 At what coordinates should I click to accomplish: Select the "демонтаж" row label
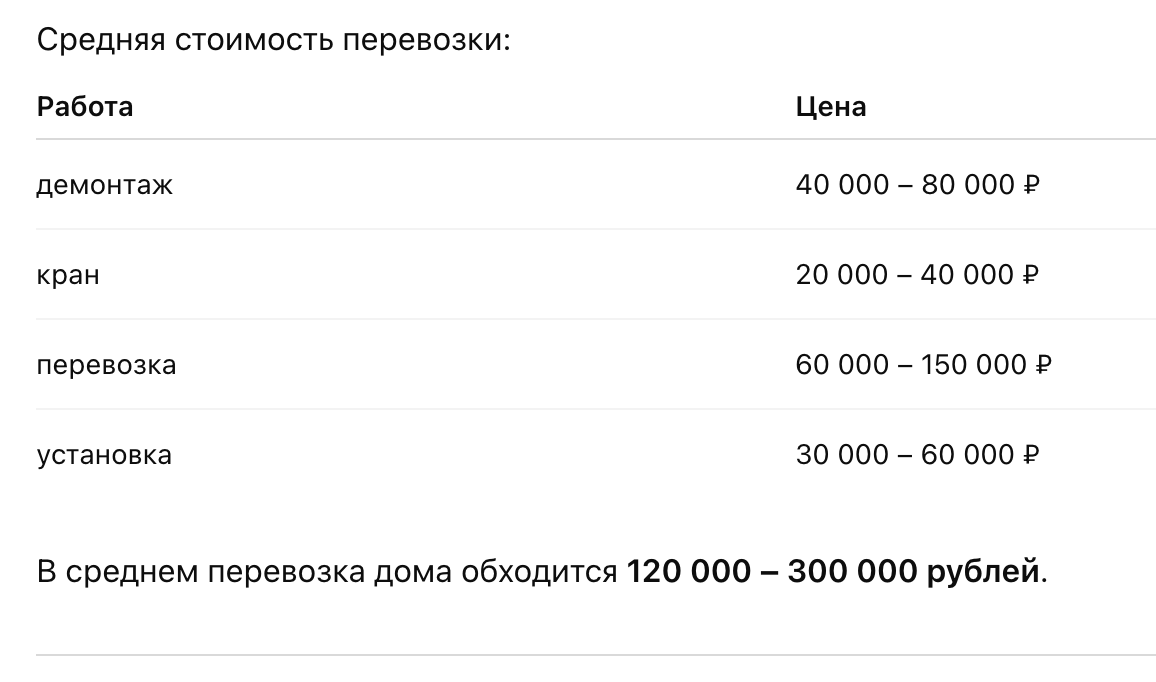click(104, 185)
